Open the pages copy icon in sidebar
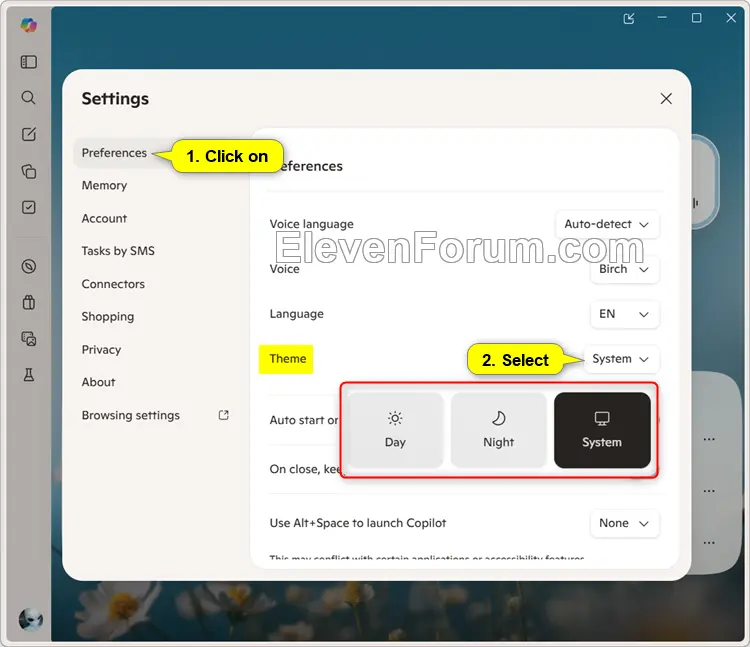Viewport: 750px width, 647px height. (x=29, y=171)
